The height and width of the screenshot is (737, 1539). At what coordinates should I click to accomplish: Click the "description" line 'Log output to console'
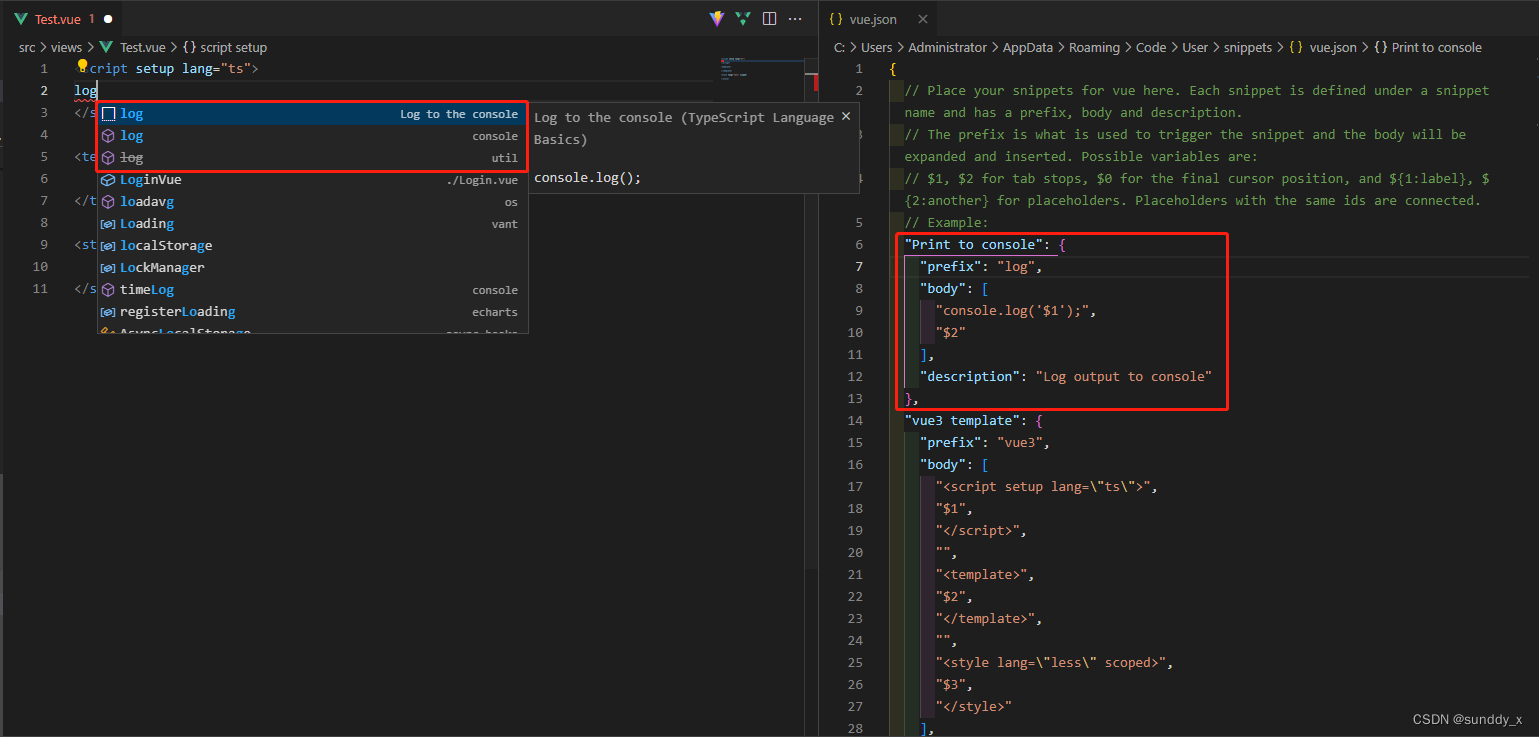click(1066, 376)
